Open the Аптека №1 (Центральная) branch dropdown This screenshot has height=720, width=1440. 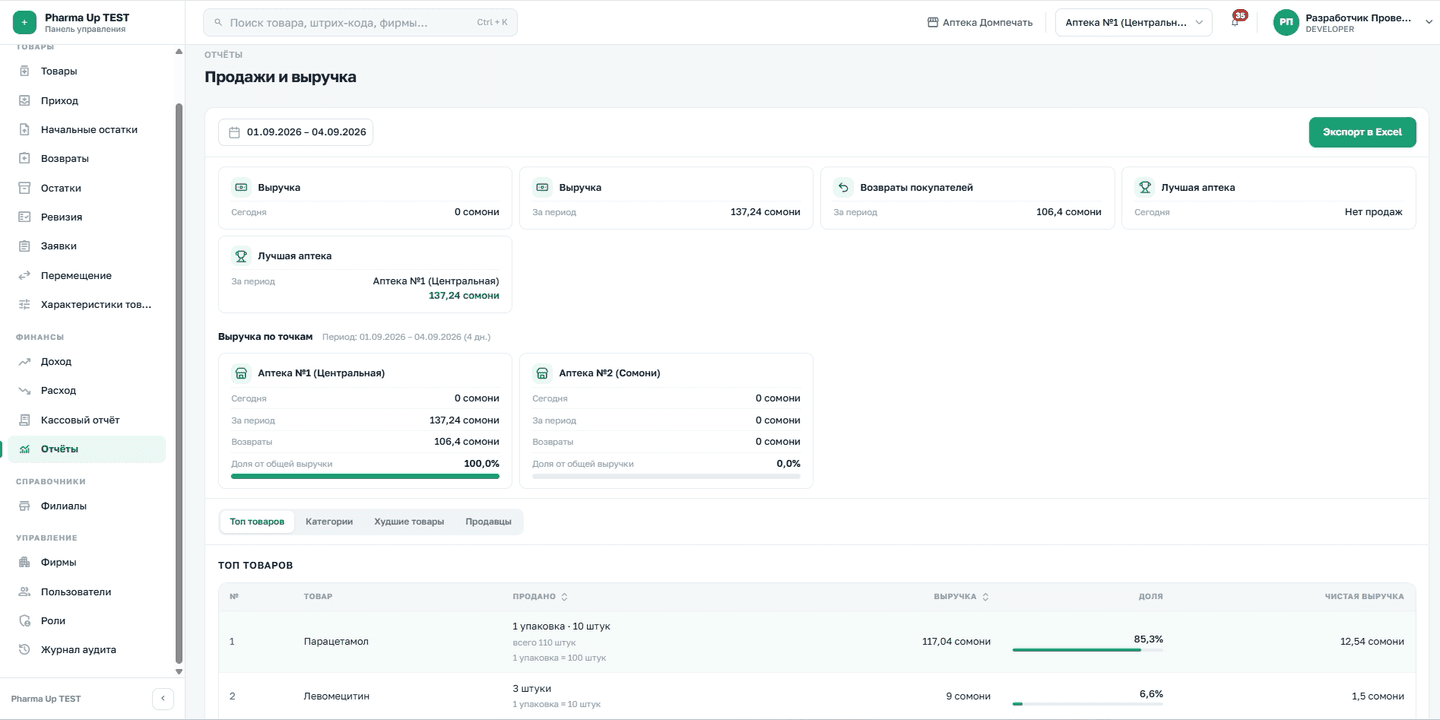coord(1134,22)
